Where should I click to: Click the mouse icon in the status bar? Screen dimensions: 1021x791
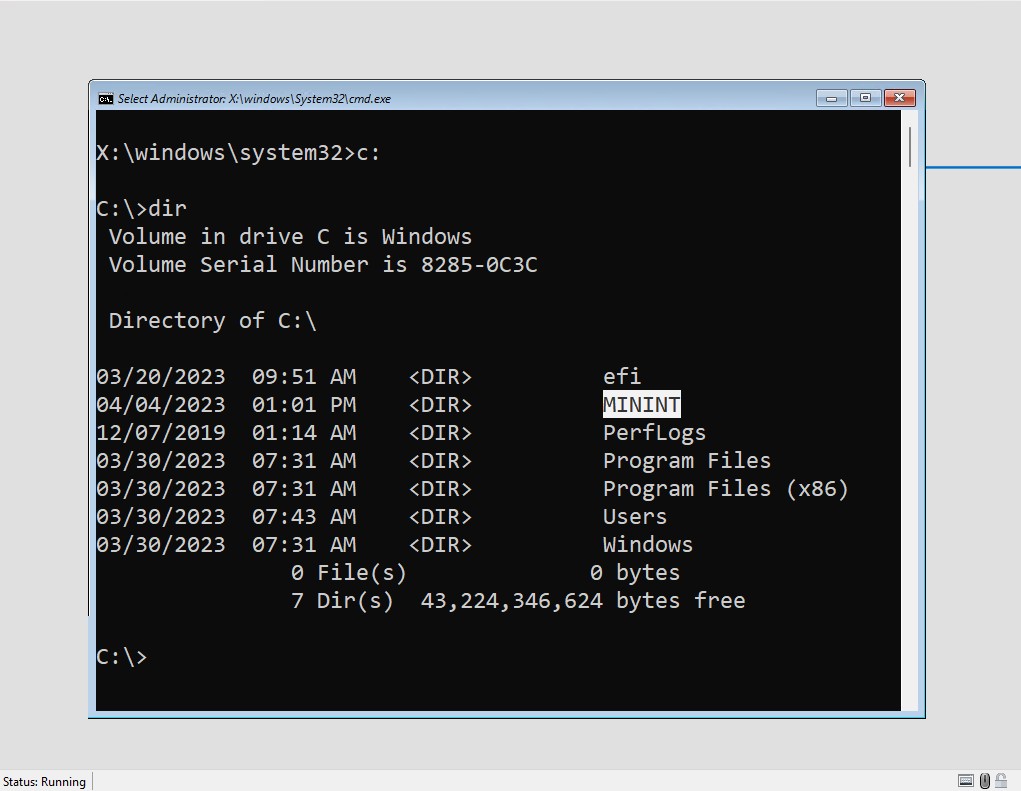(x=985, y=781)
